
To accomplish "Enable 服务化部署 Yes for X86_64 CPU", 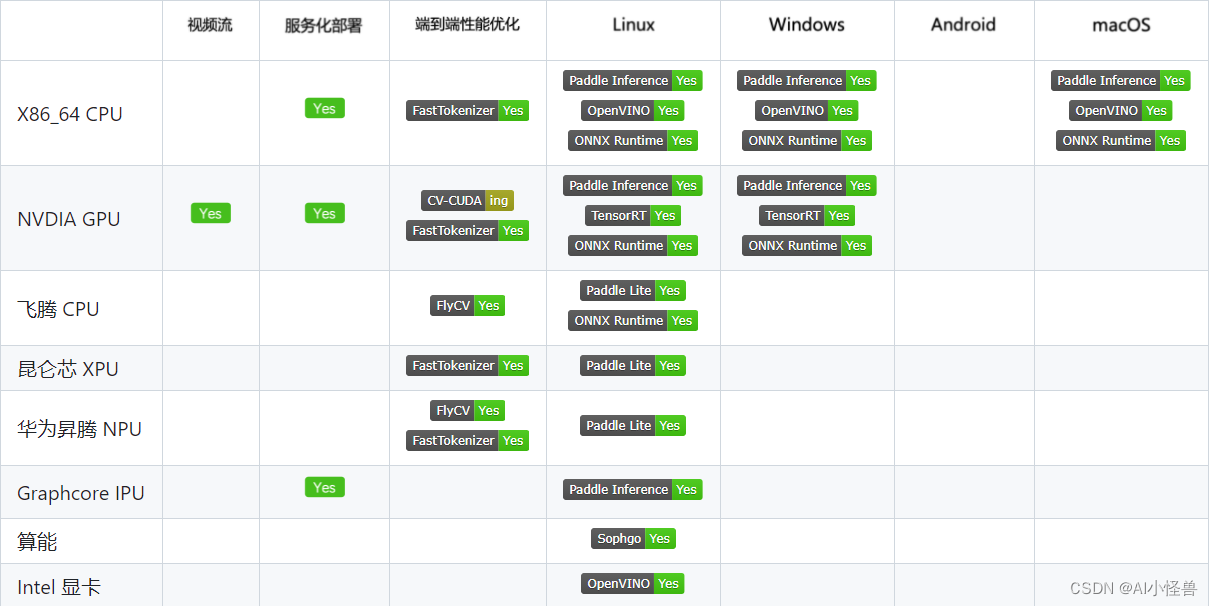I will pos(324,108).
